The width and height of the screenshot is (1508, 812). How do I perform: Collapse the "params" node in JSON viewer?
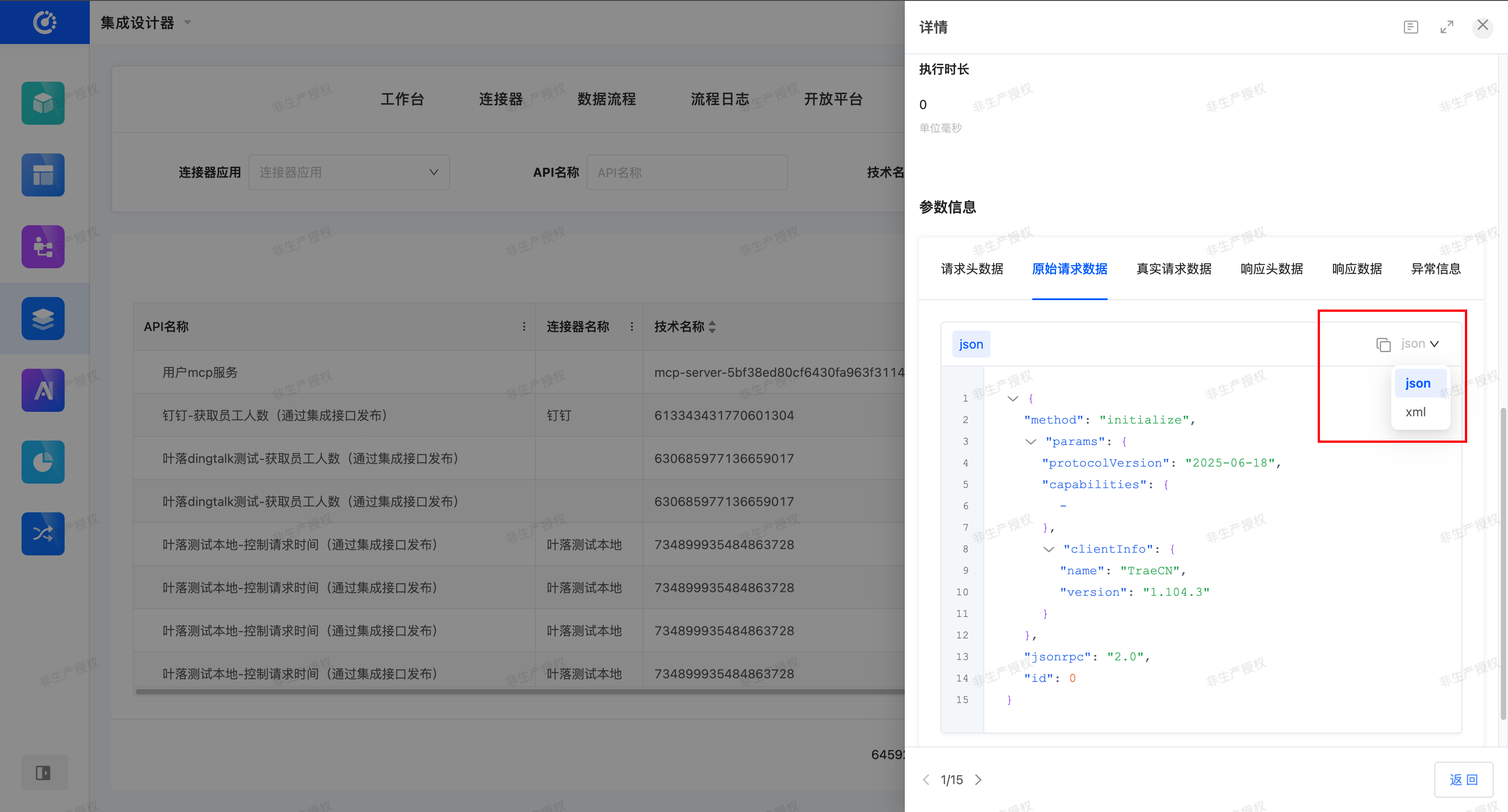(1031, 442)
